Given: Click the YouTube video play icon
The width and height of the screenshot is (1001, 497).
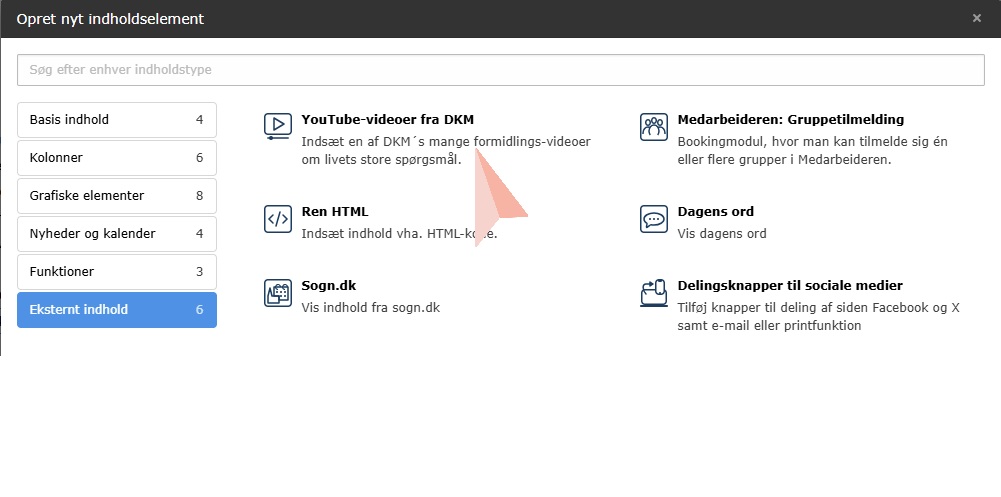Looking at the screenshot, I should tap(277, 126).
